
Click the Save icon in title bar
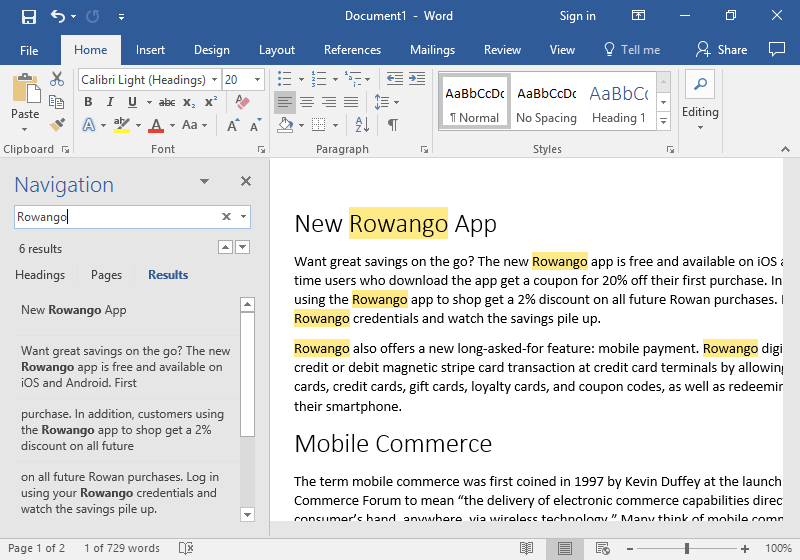click(28, 16)
